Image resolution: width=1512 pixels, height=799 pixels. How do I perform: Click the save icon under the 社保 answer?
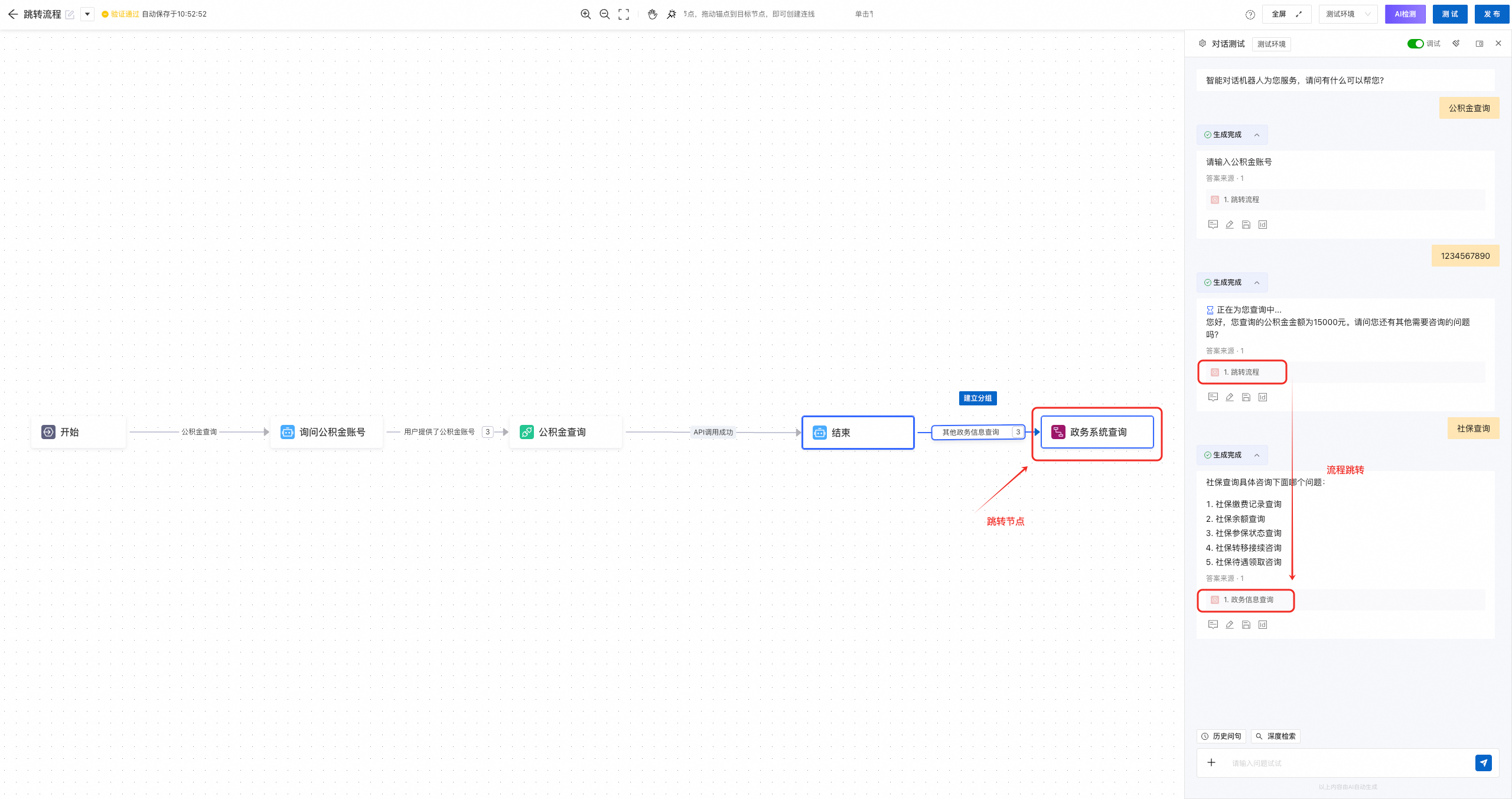(1246, 625)
